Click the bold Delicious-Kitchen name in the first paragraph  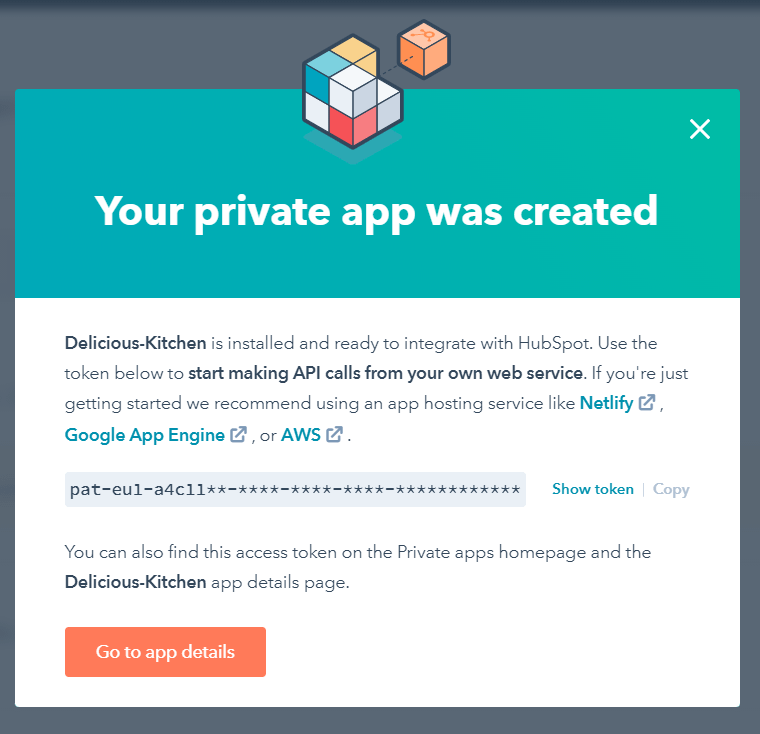[x=135, y=343]
